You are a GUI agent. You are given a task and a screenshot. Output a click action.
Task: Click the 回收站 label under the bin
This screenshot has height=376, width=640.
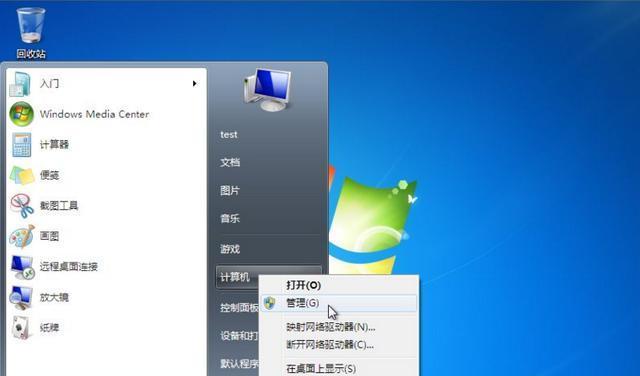(31, 54)
